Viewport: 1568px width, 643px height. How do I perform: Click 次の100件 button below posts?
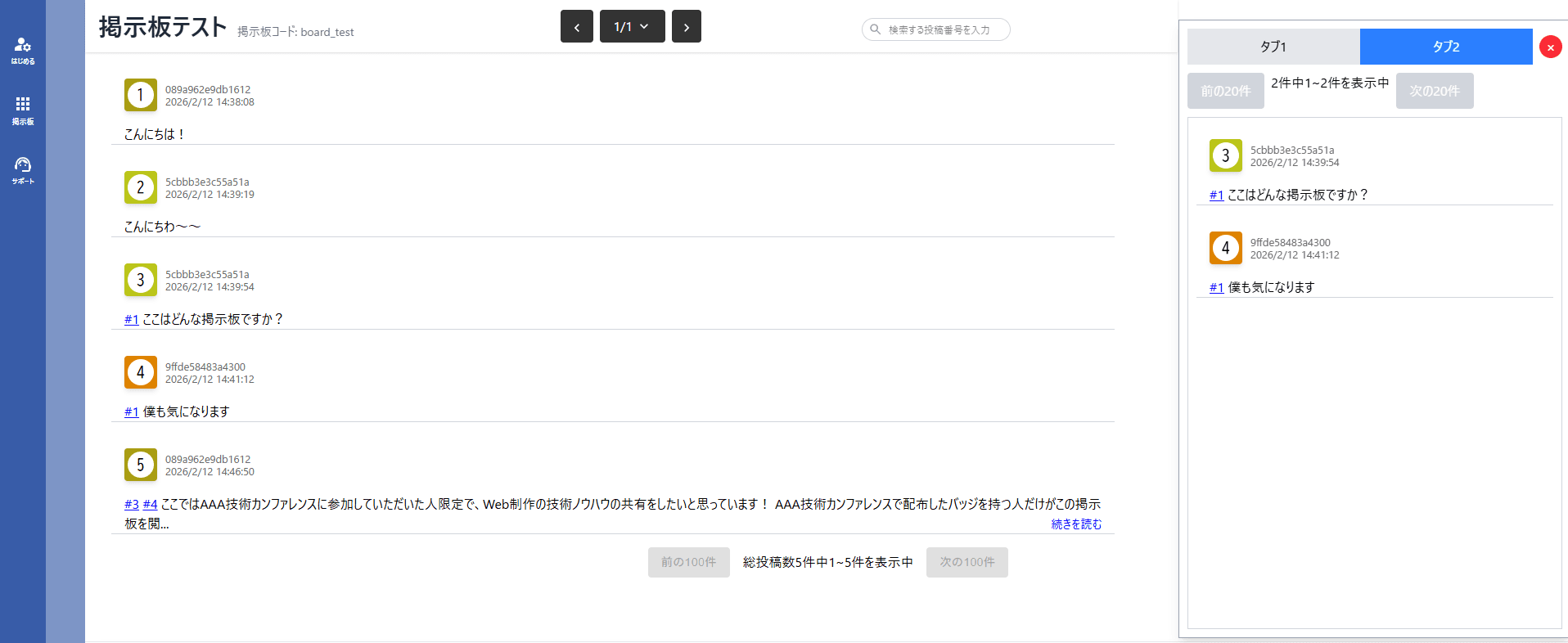pos(967,562)
